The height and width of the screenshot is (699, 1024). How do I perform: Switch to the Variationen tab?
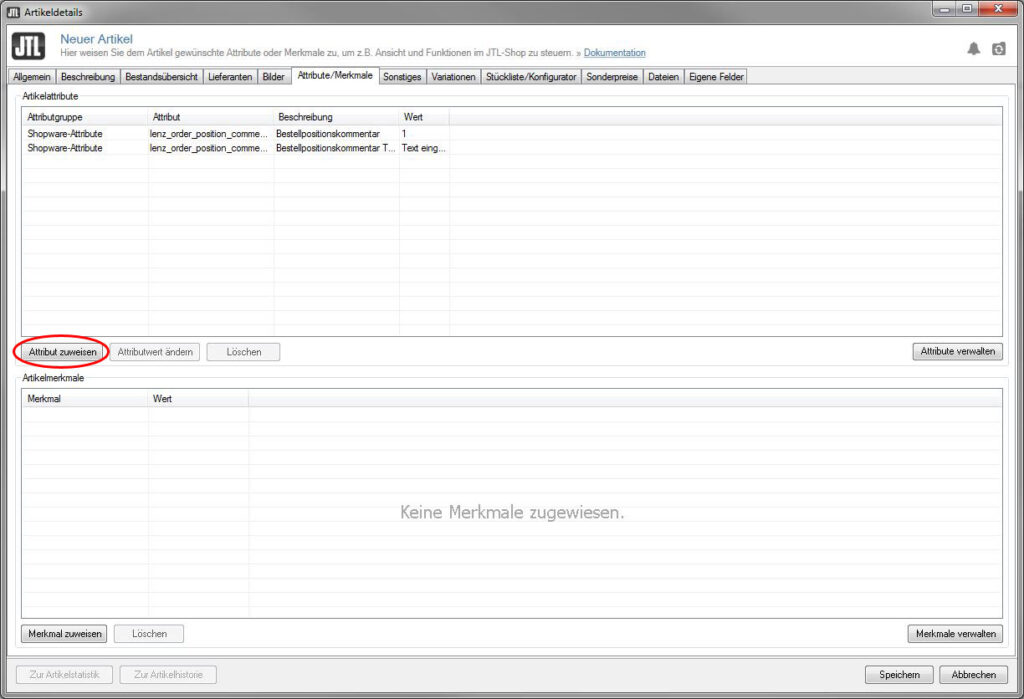point(454,77)
